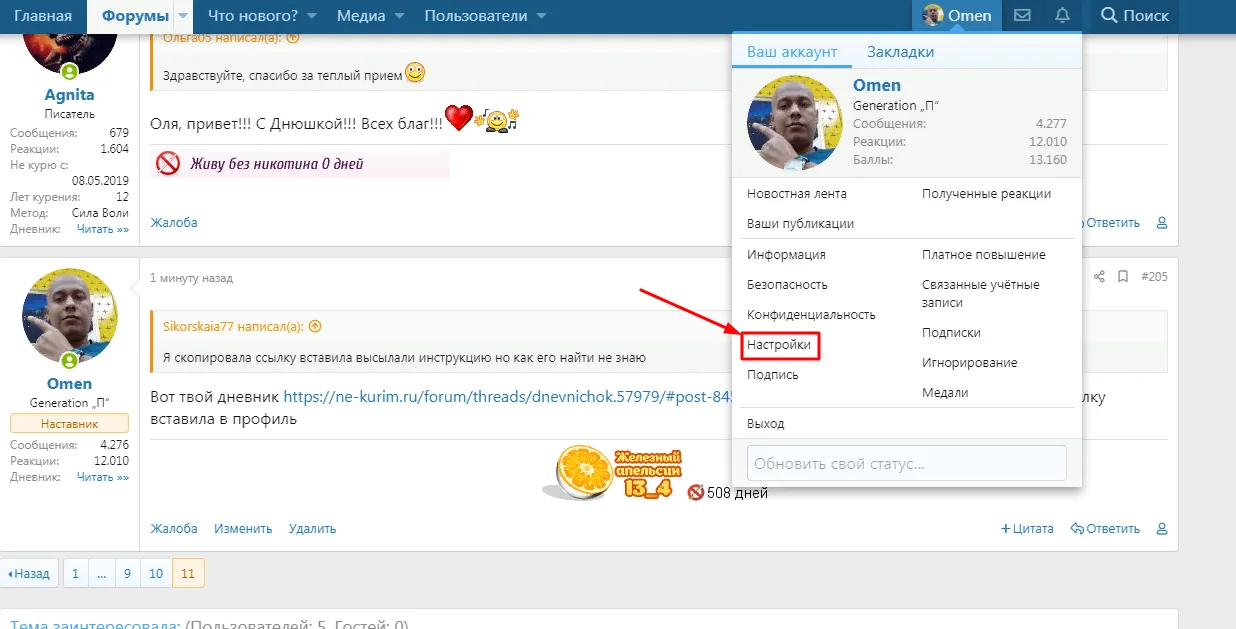Screen dimensions: 1236x629
Task: Jump to quoted Ольга05 post via arrow icon
Action: pos(293,39)
